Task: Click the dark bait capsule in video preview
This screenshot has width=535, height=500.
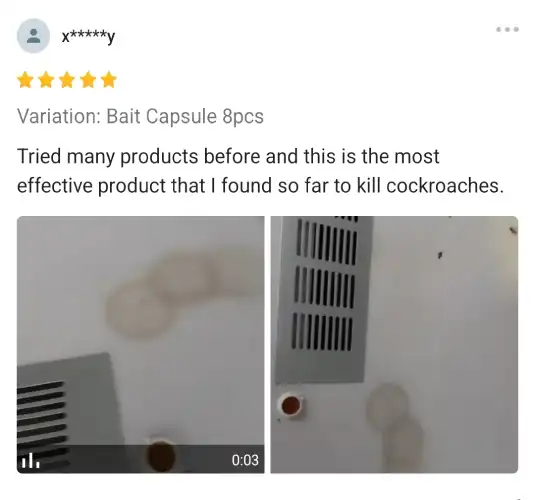Action: pyautogui.click(x=161, y=456)
